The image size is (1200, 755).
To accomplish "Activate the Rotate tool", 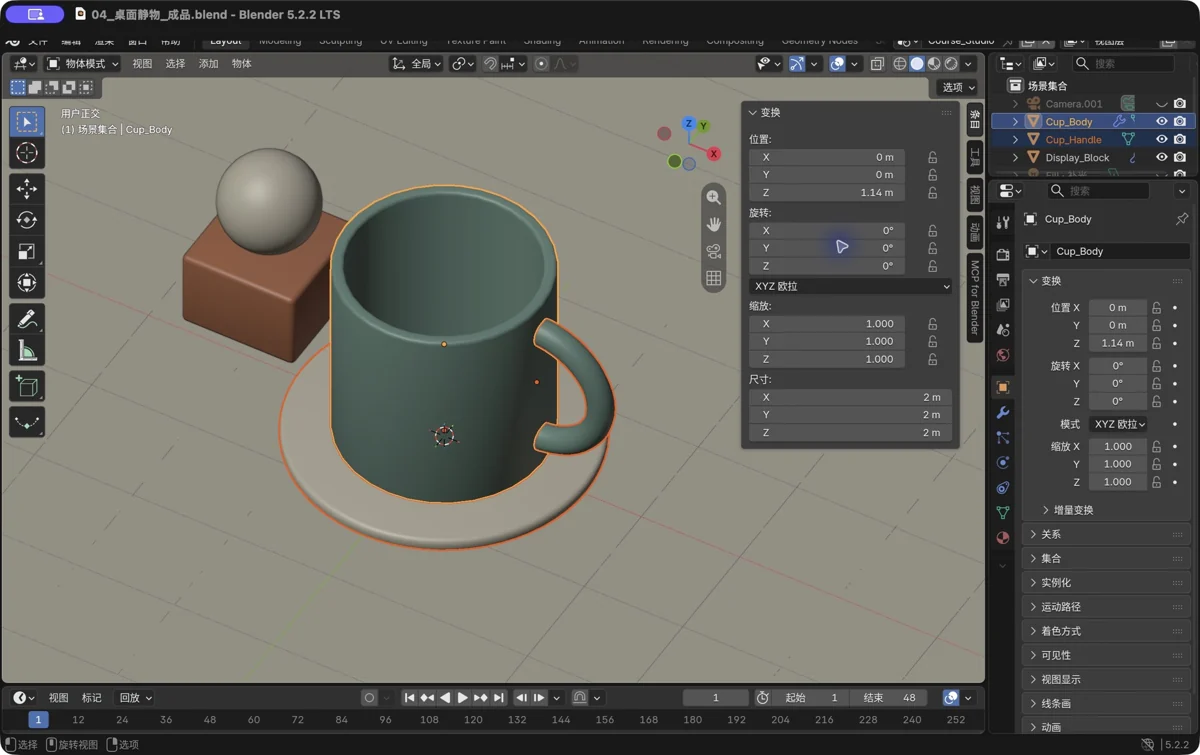I will (27, 220).
